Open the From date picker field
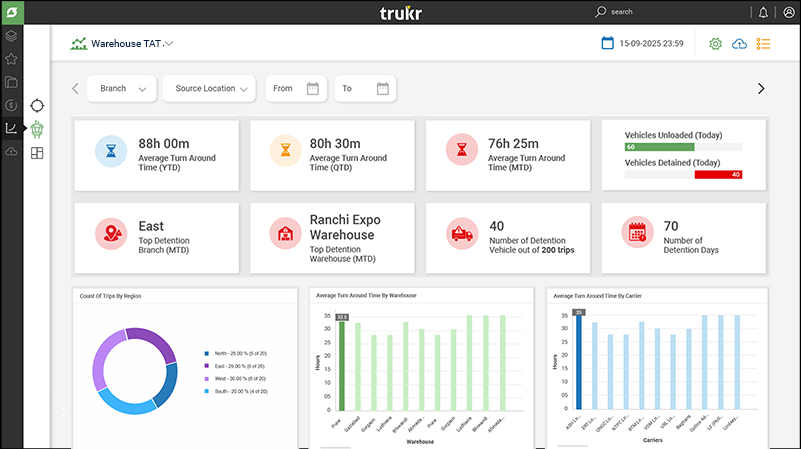801x449 pixels. point(296,89)
